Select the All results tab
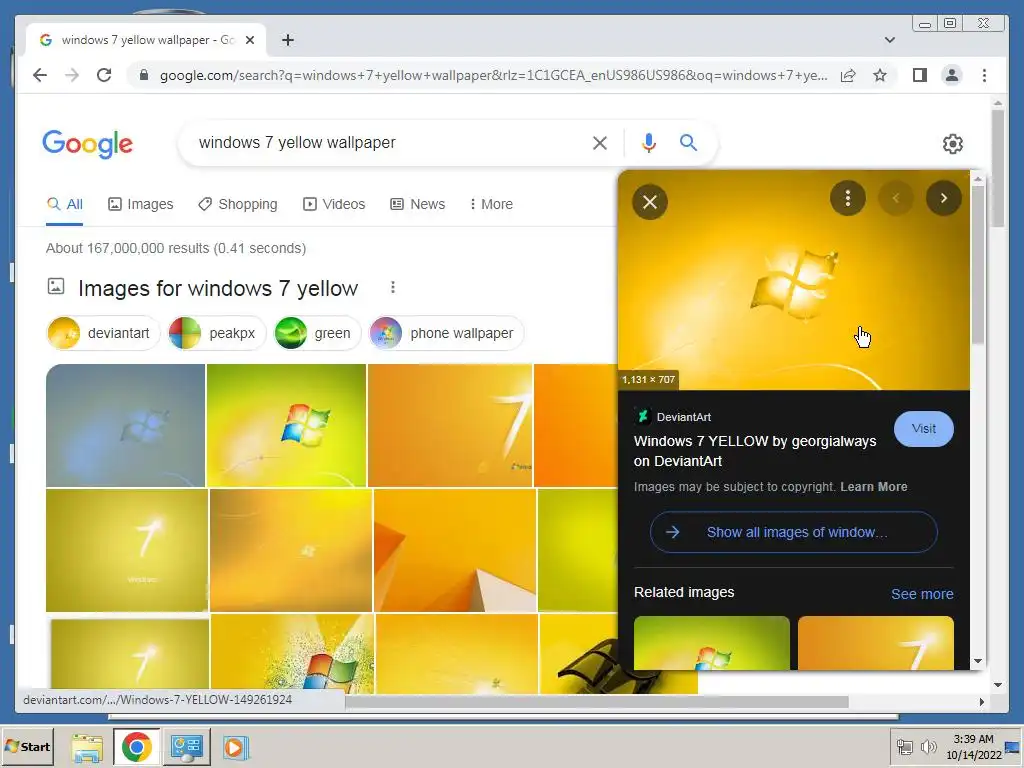Screen dimensions: 1024x768 pyautogui.click(x=65, y=204)
